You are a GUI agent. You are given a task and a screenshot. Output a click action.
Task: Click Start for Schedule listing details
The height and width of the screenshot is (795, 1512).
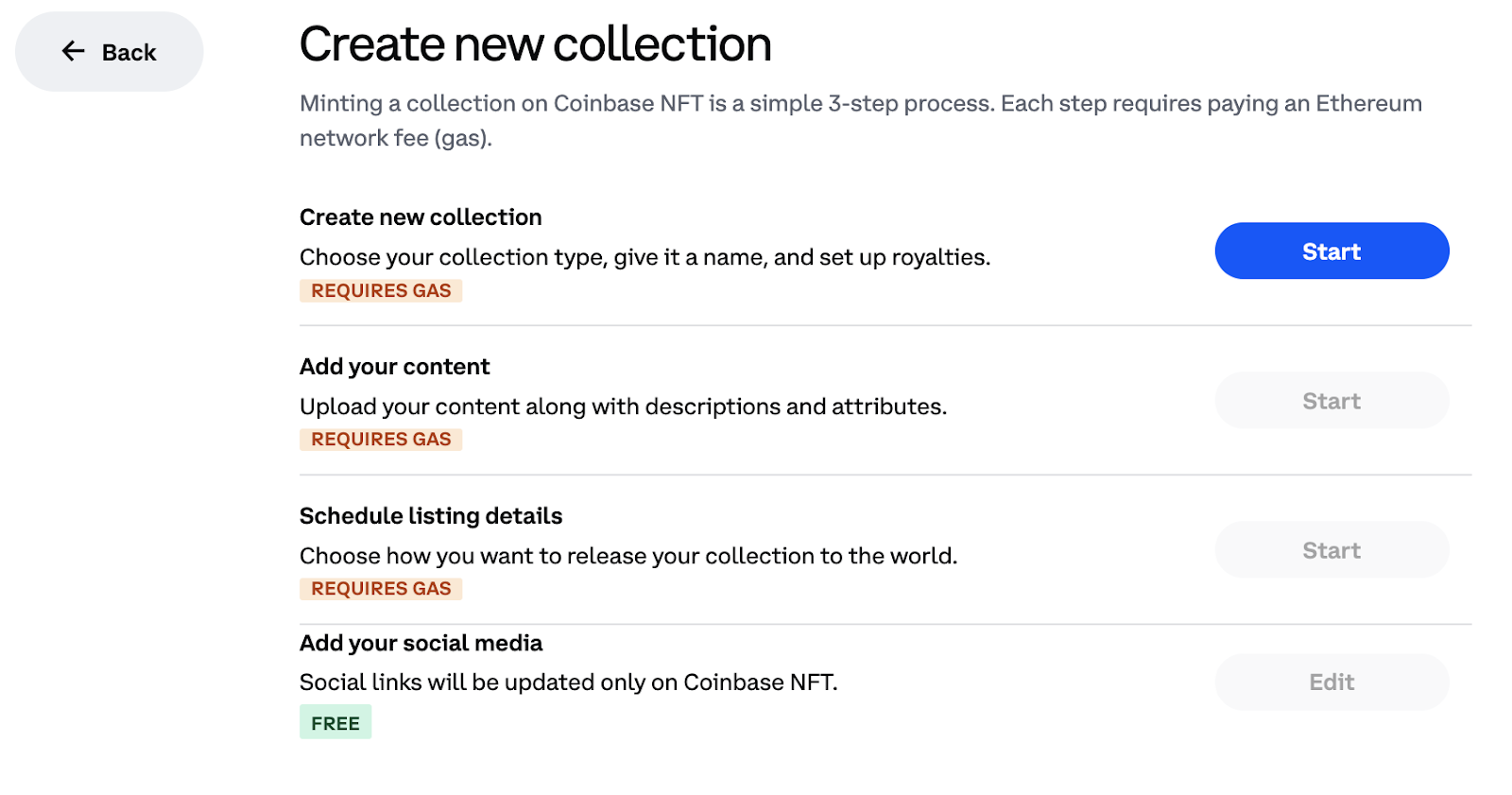(x=1332, y=549)
